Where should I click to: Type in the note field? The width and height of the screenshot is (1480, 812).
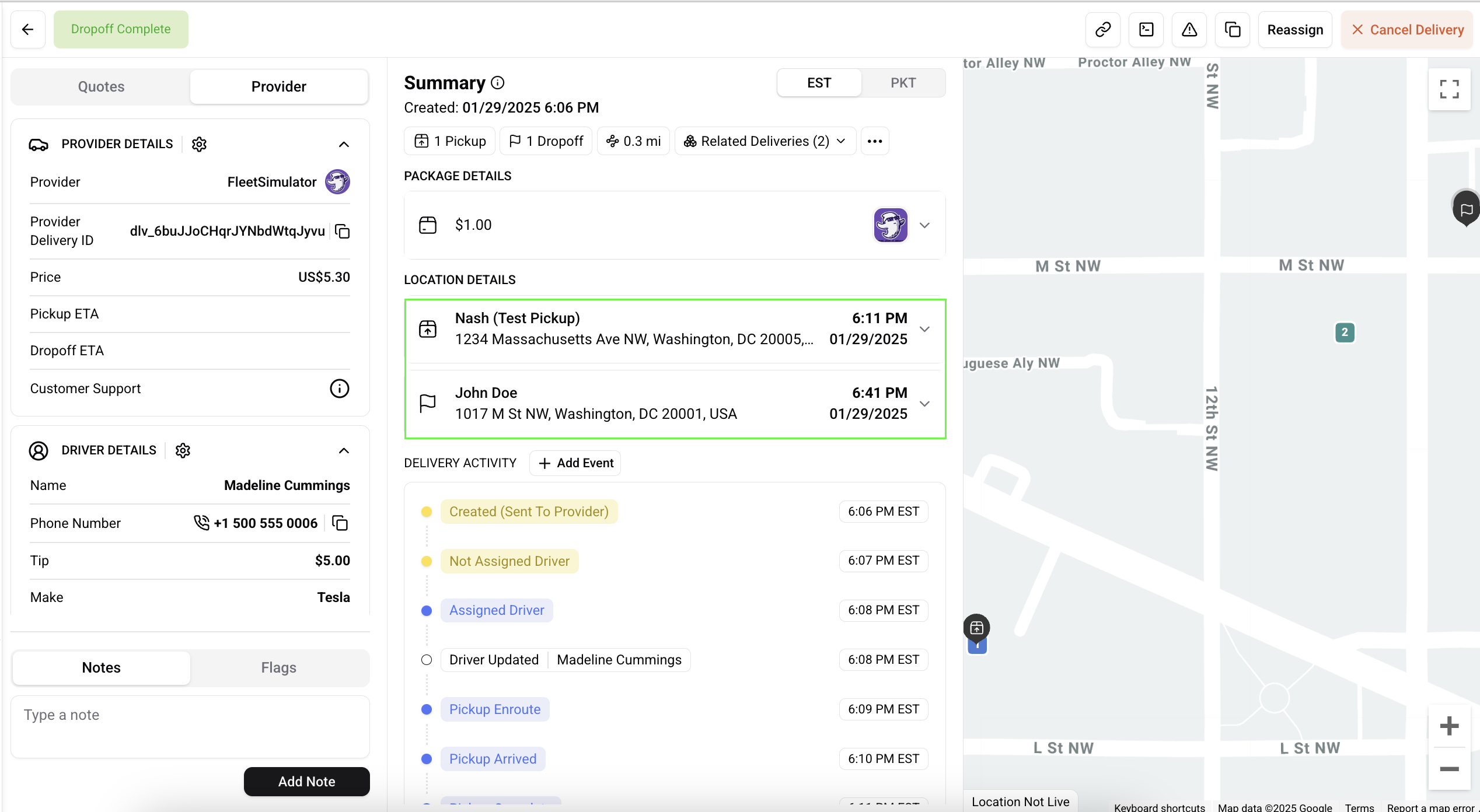point(190,726)
